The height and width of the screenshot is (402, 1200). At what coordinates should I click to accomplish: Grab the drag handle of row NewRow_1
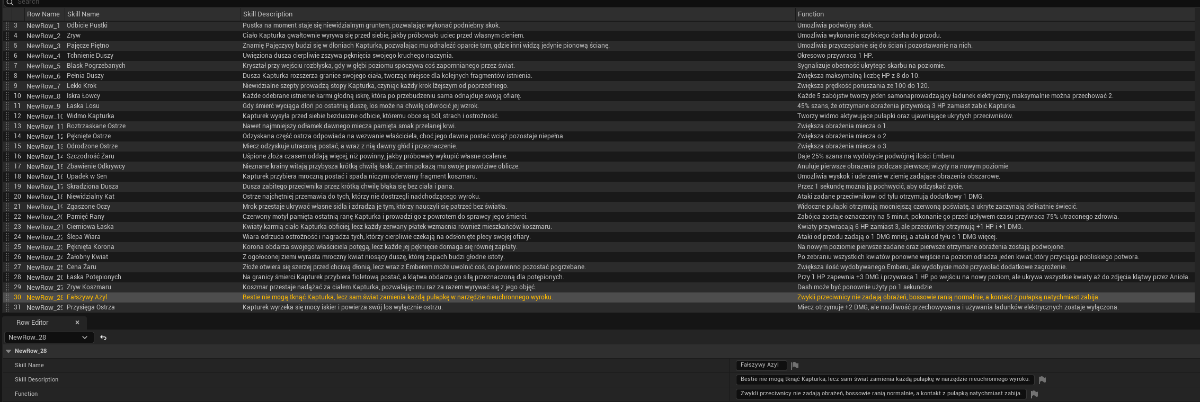point(5,26)
